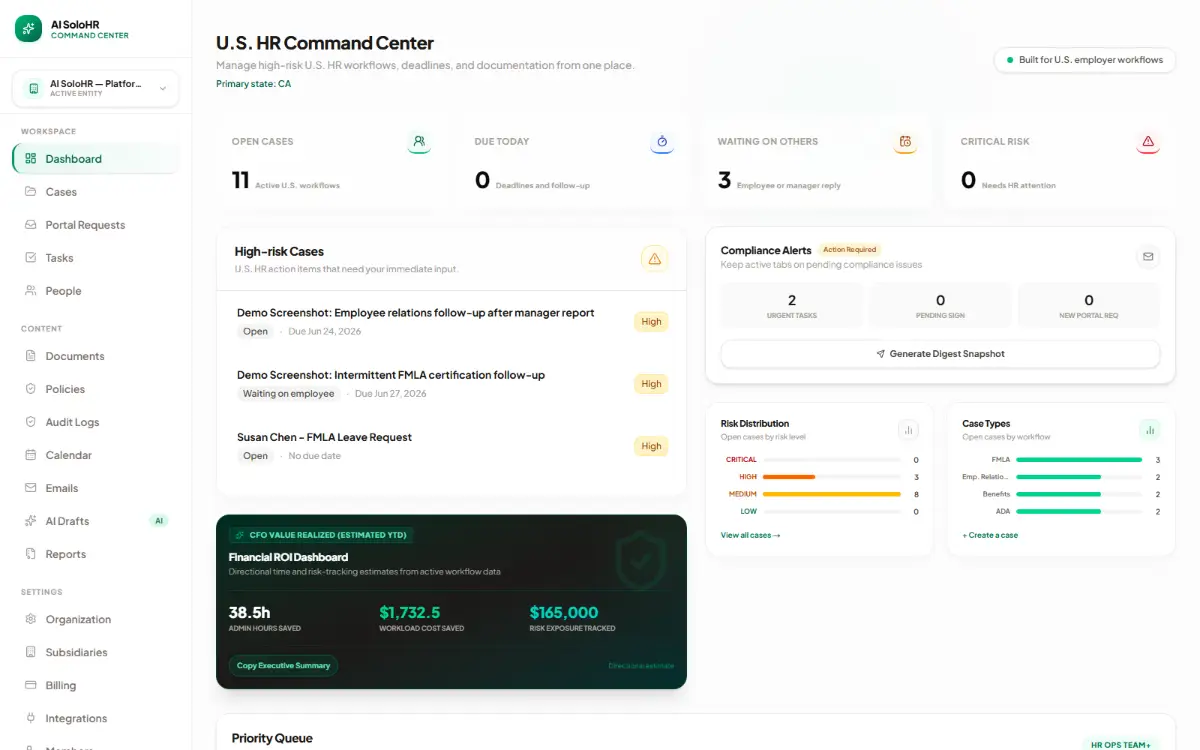Open Documents in the sidebar
The image size is (1200, 750).
[96, 356]
